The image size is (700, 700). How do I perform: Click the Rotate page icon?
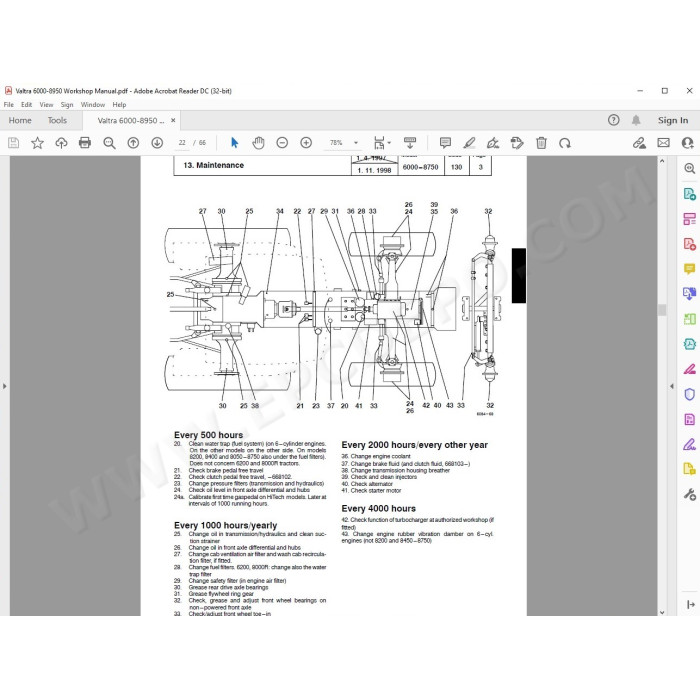tap(565, 143)
